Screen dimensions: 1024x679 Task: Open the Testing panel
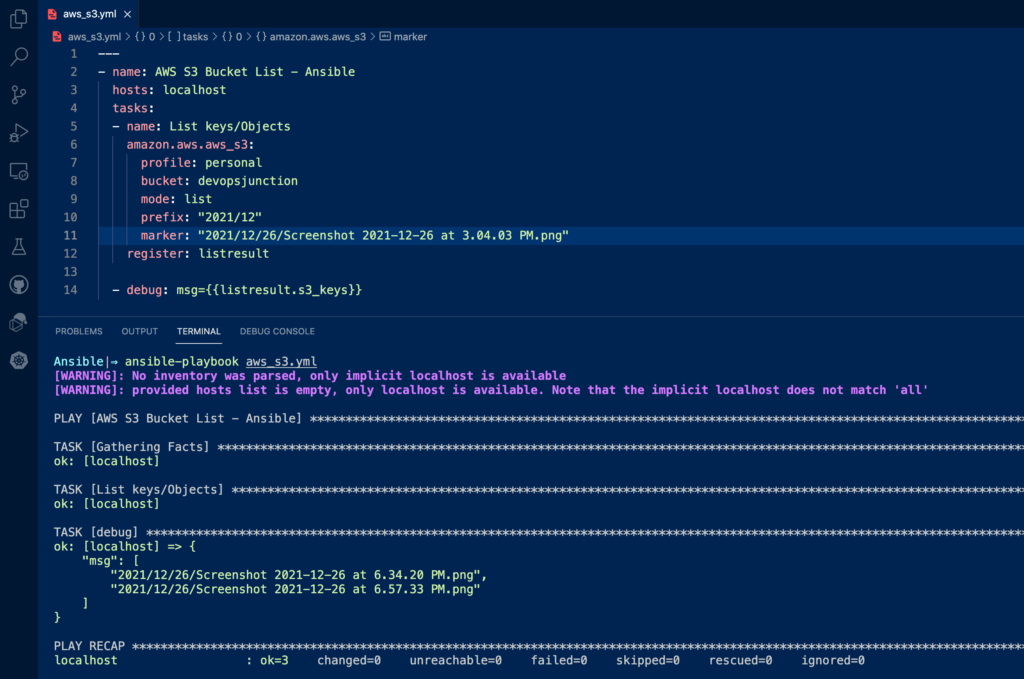pos(18,247)
